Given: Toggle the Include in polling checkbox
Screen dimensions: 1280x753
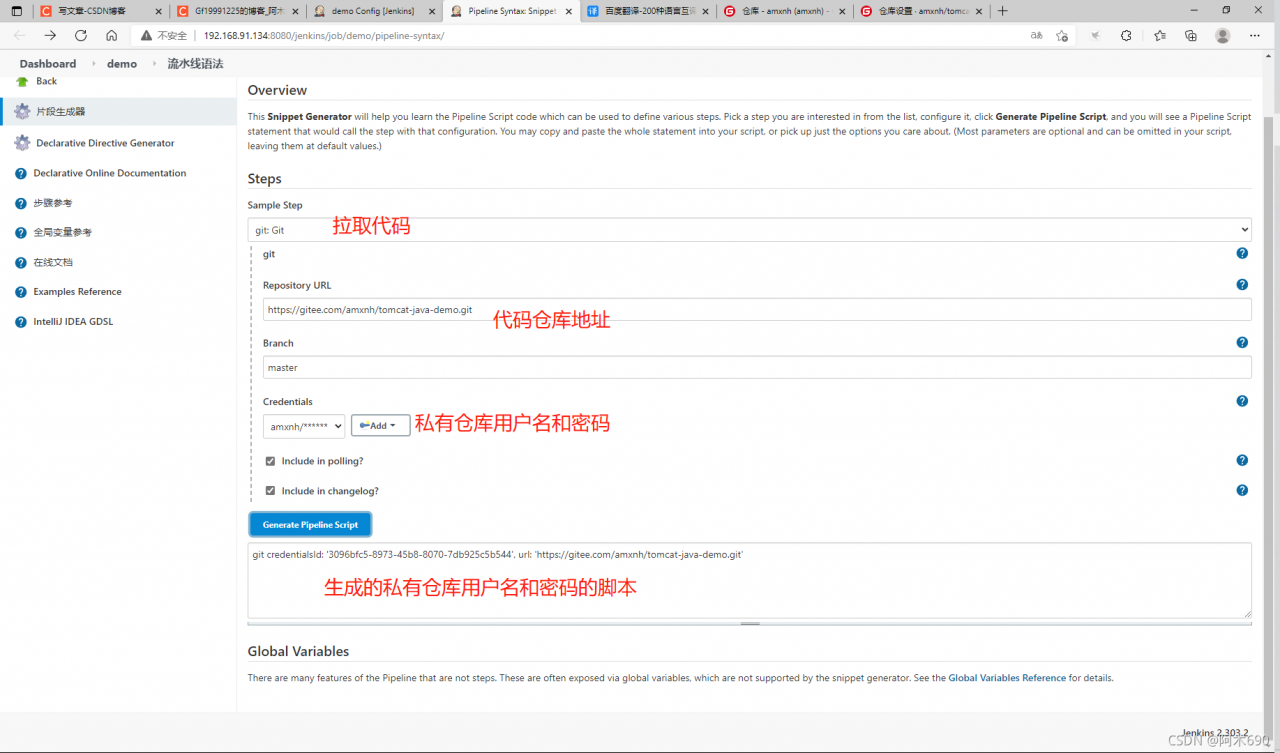Looking at the screenshot, I should (x=270, y=462).
